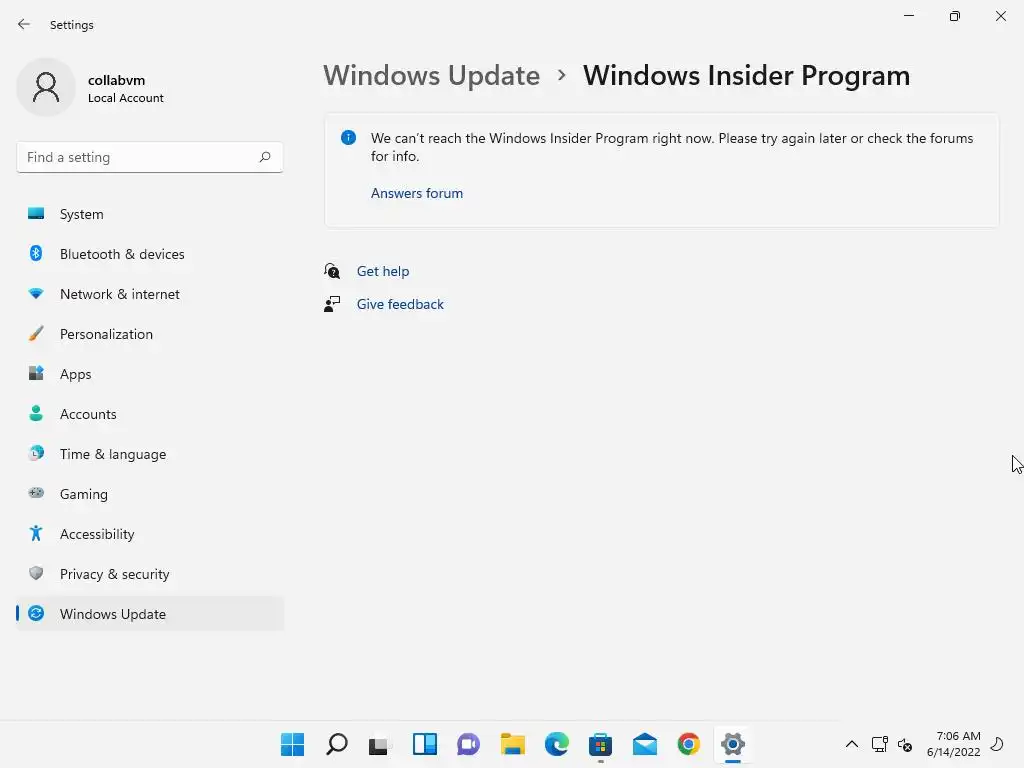Go back with the Settings back arrow
This screenshot has height=768, width=1024.
(x=24, y=24)
